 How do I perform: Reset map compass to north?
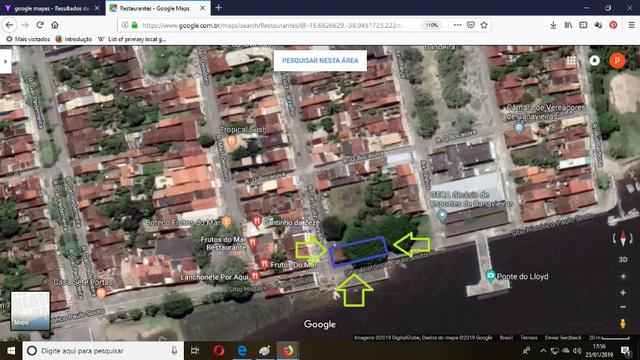623,238
